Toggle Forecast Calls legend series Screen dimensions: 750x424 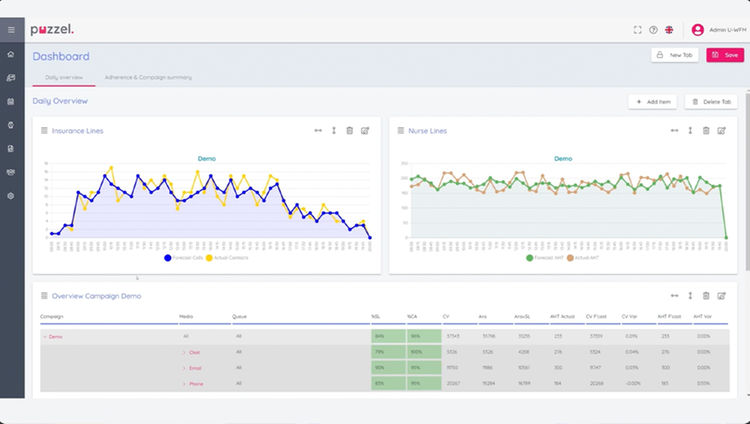[x=184, y=257]
